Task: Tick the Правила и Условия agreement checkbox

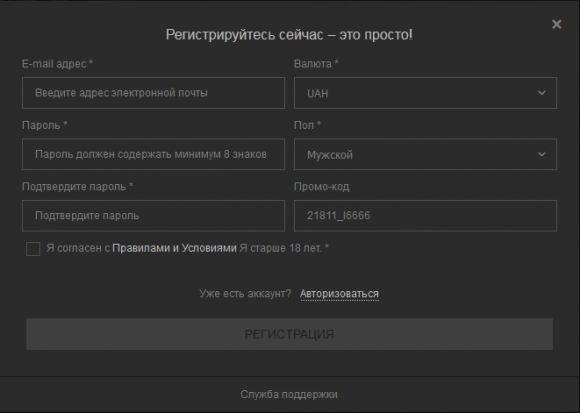Action: (33, 249)
